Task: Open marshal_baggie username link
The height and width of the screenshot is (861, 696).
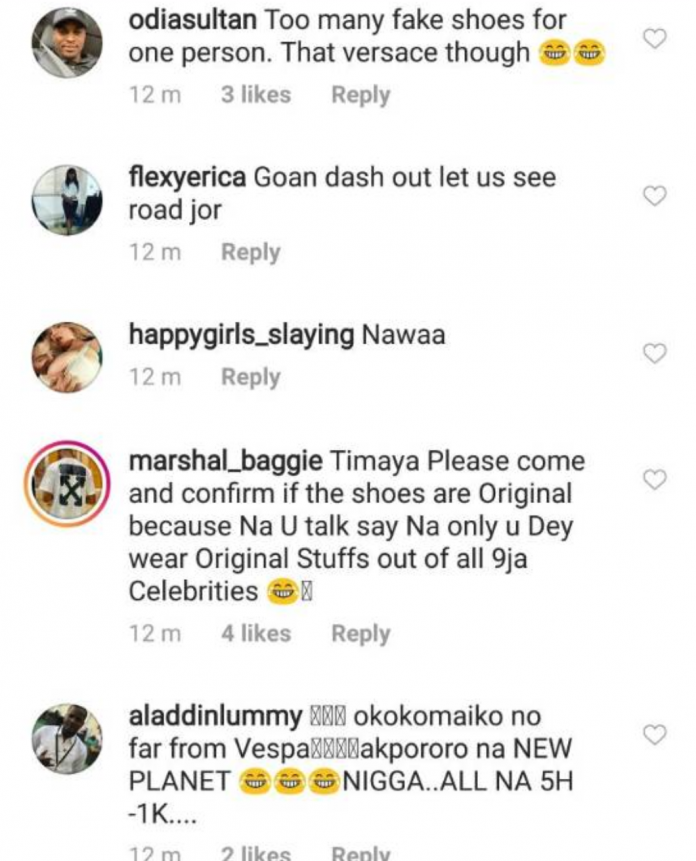Action: click(x=225, y=462)
